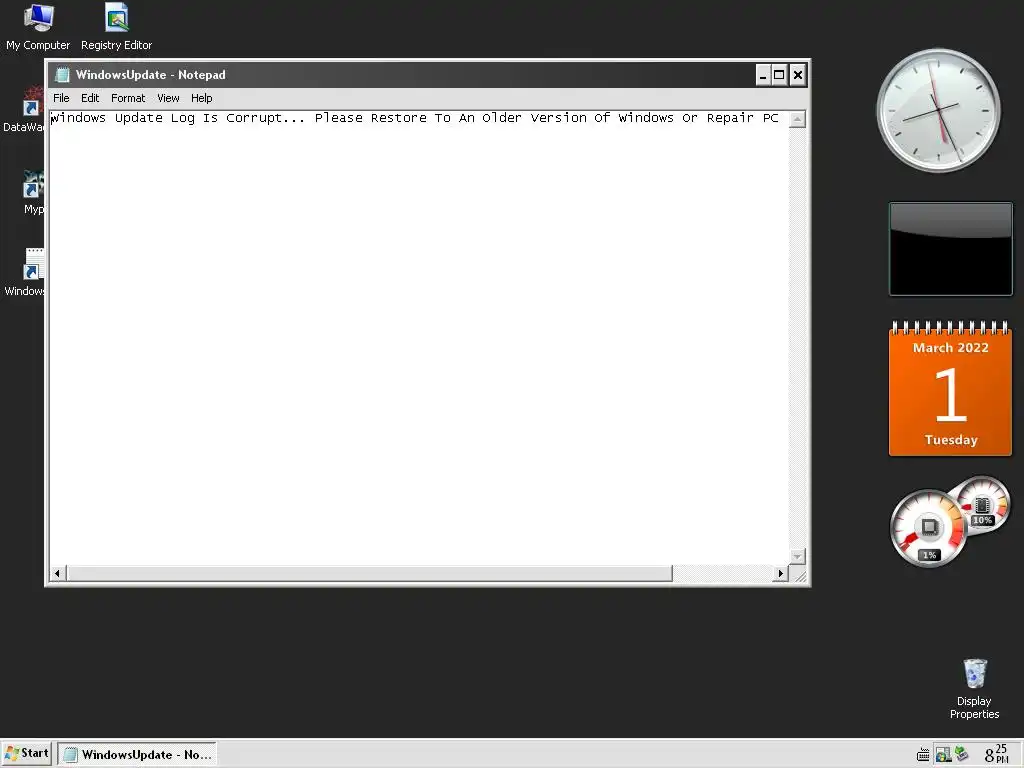Click the taskbar clock showing 8:25 PM

[997, 754]
